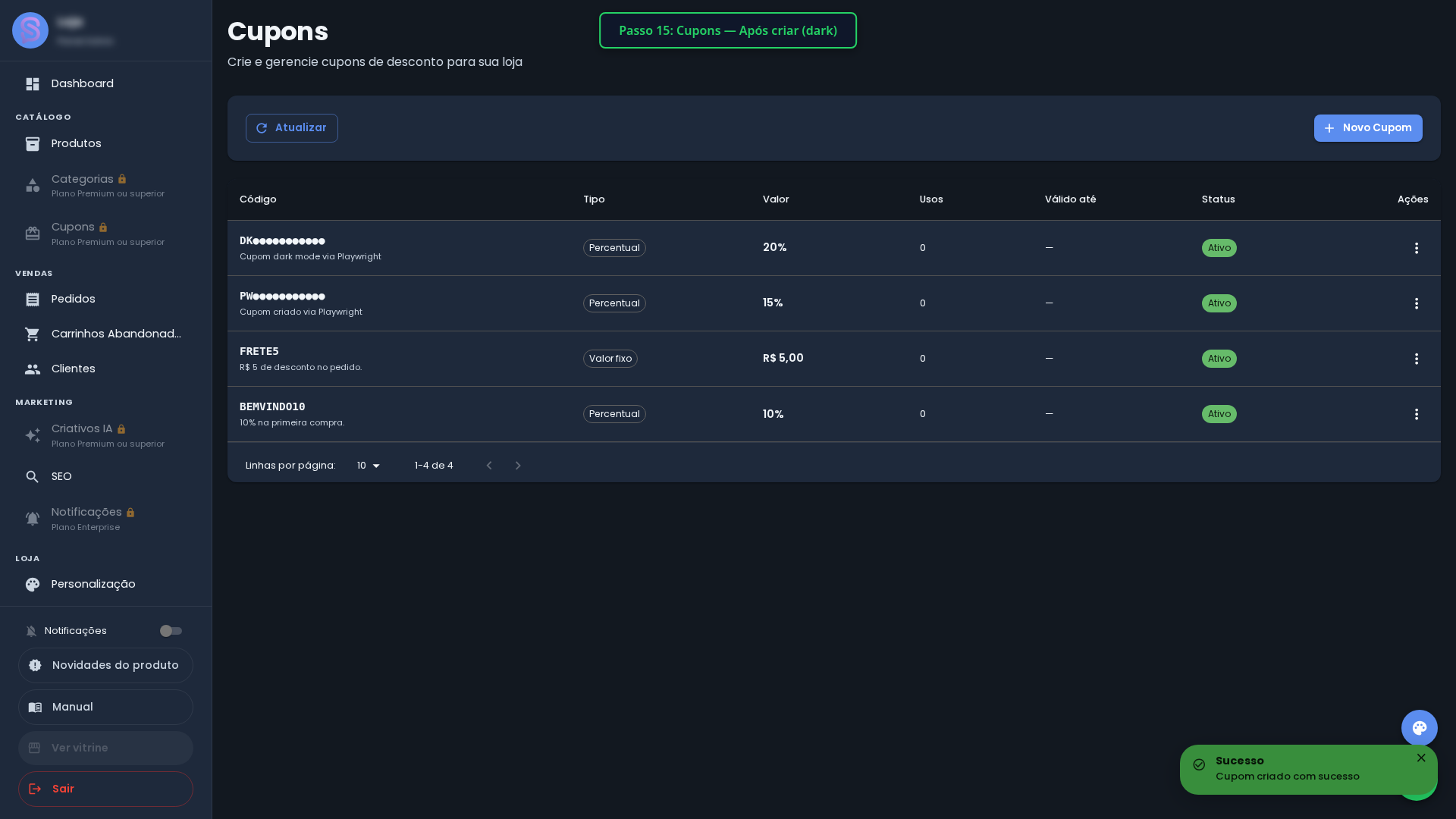Image resolution: width=1456 pixels, height=819 pixels.
Task: Open actions menu for DK coupon row
Action: point(1416,248)
